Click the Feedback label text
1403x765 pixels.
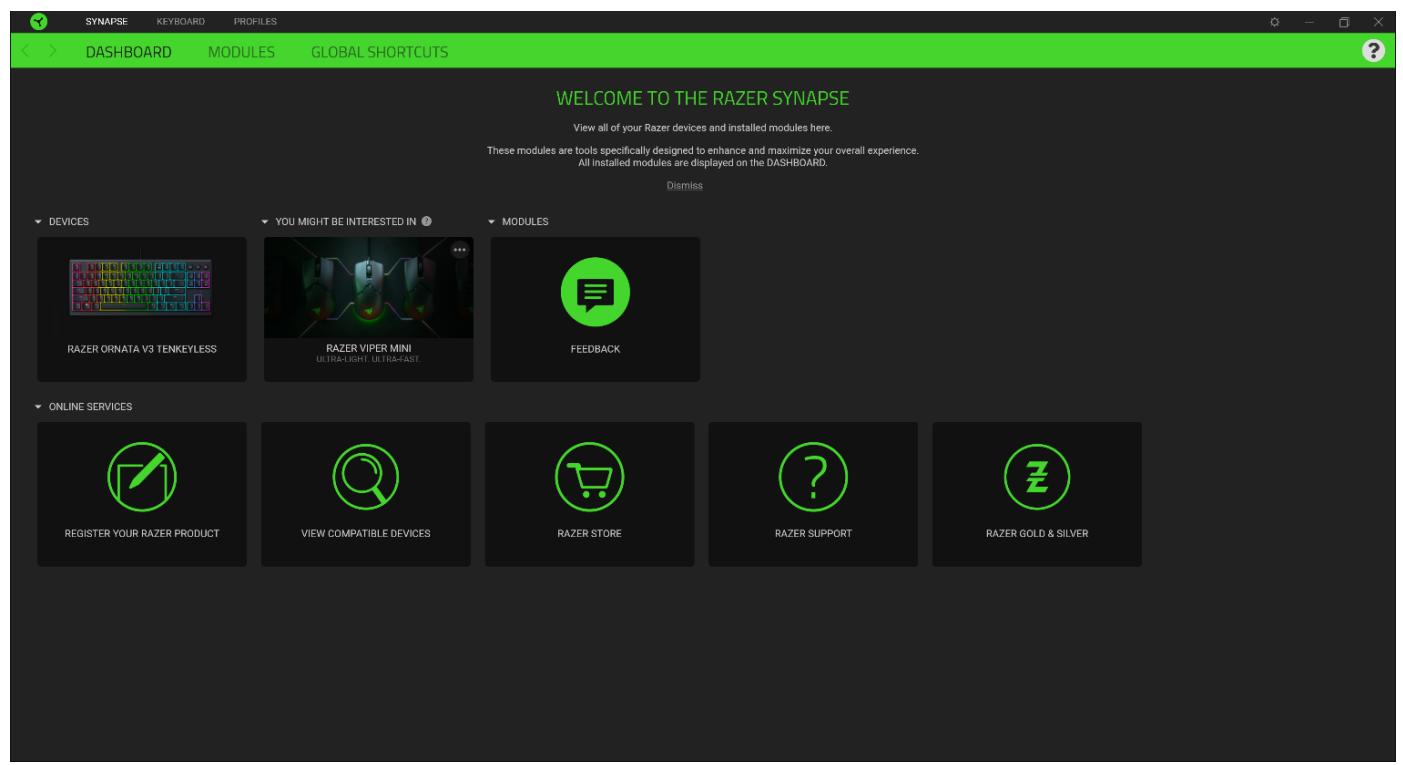[595, 349]
